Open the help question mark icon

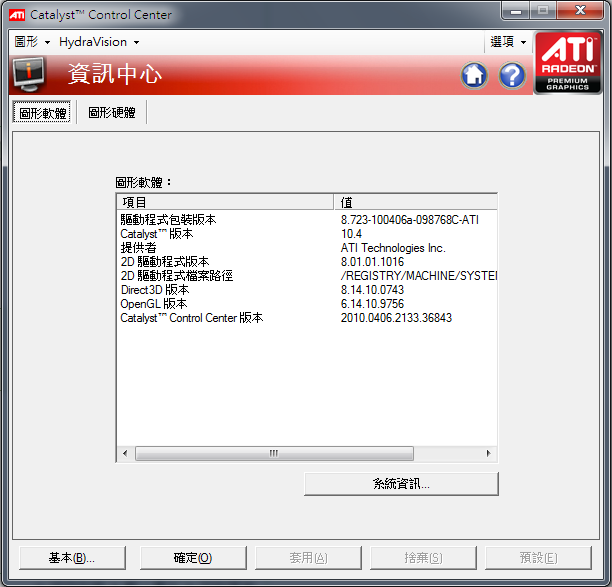(512, 75)
